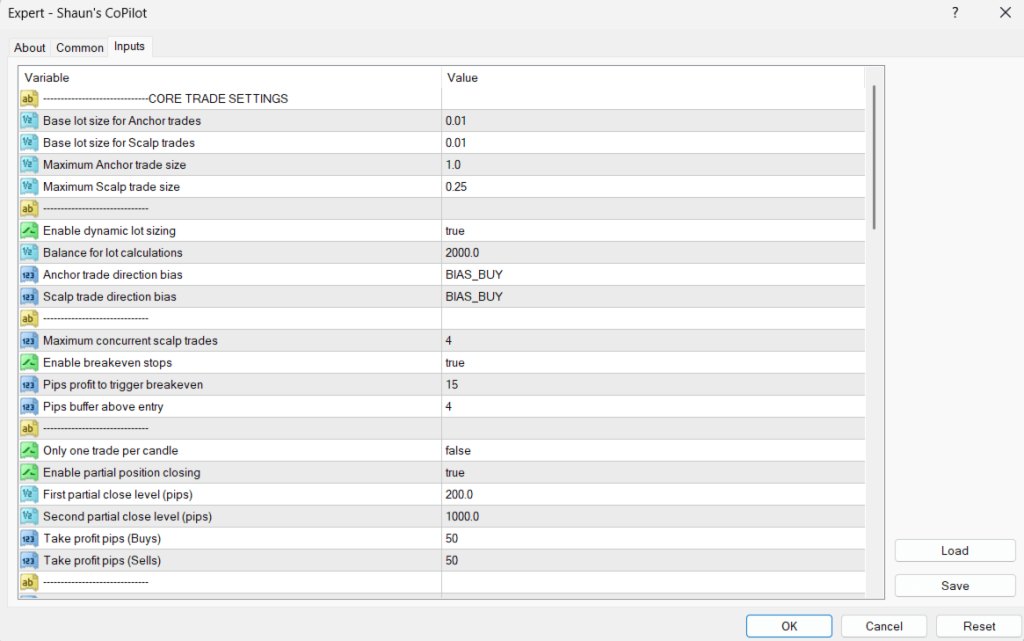
Task: Open the Anchor trade direction bias BIAS_BUY value
Action: 653,275
